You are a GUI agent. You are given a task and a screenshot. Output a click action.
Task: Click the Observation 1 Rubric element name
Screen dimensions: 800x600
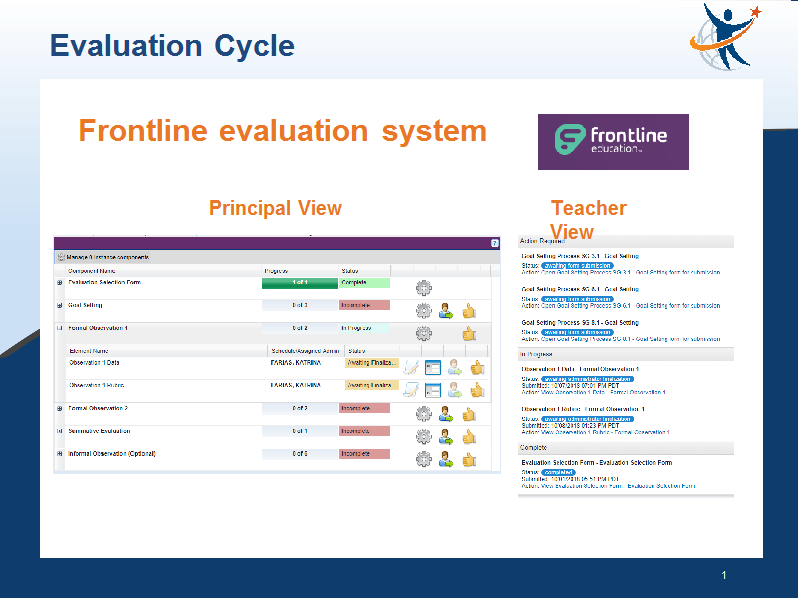tap(97, 385)
